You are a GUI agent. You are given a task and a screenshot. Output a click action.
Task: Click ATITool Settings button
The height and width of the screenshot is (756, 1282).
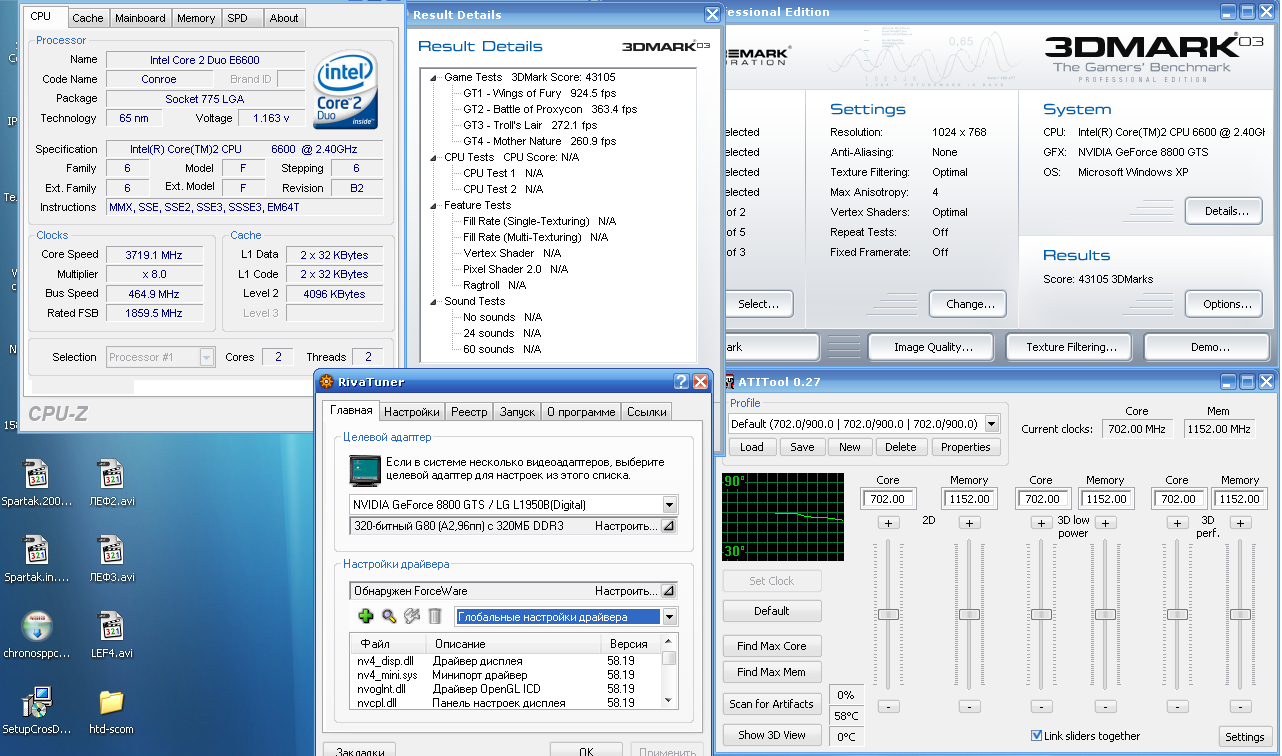pos(1245,737)
